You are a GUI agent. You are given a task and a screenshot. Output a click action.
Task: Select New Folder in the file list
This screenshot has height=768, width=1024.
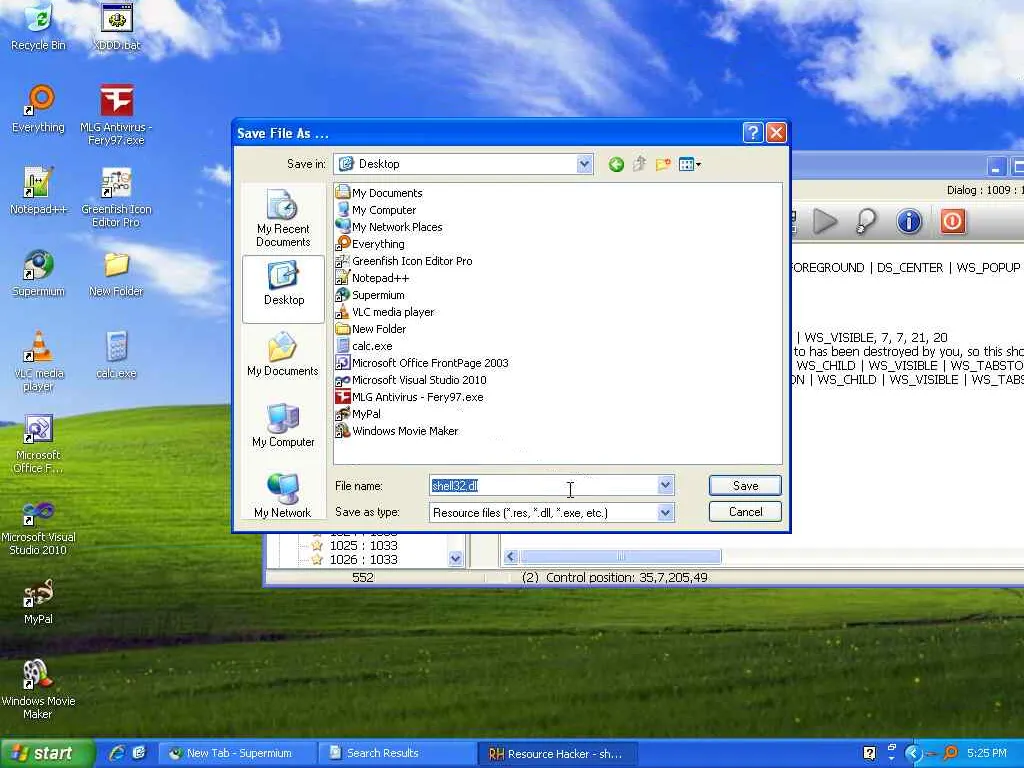[x=370, y=328]
